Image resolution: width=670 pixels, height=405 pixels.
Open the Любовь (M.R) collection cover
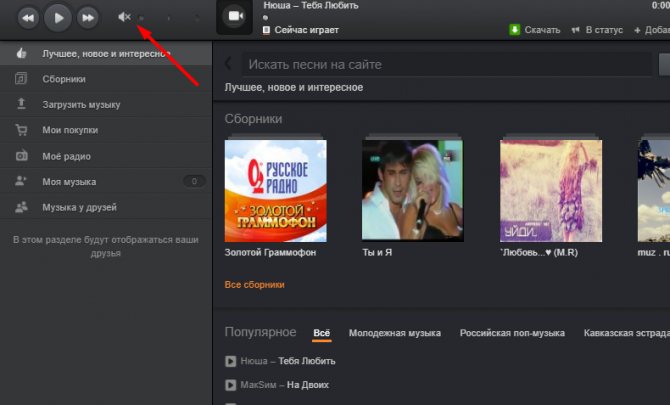[551, 191]
